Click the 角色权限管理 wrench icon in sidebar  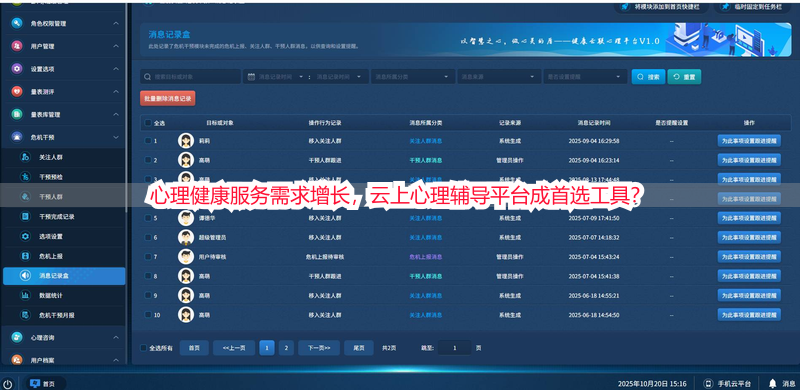tap(17, 23)
